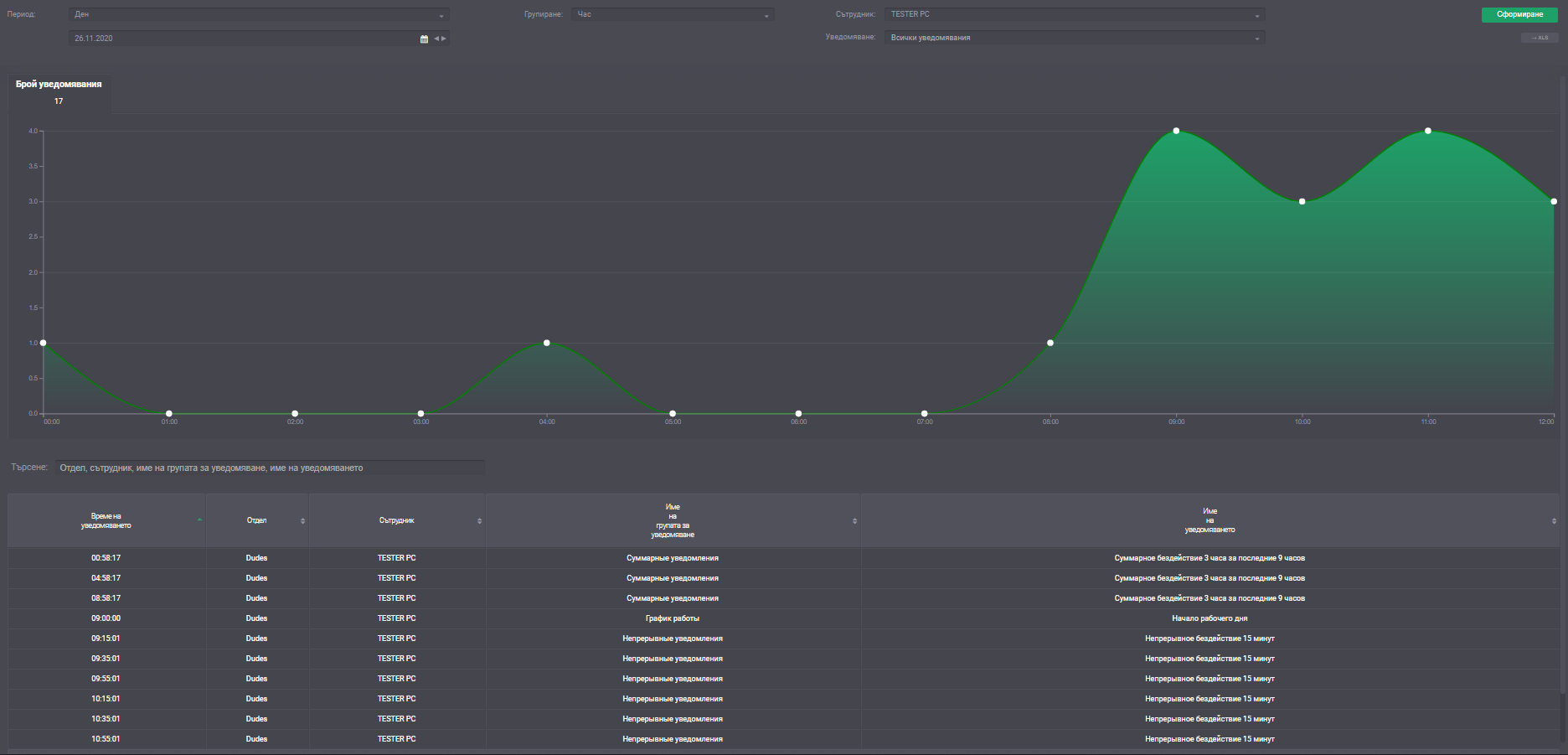Click the chart peak point at 09:00
The image size is (1568, 755).
point(1176,131)
